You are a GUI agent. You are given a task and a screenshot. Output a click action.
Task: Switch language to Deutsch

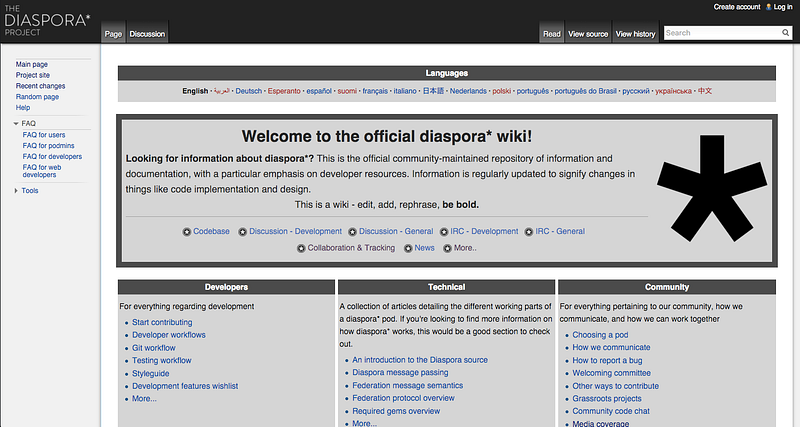pyautogui.click(x=248, y=91)
